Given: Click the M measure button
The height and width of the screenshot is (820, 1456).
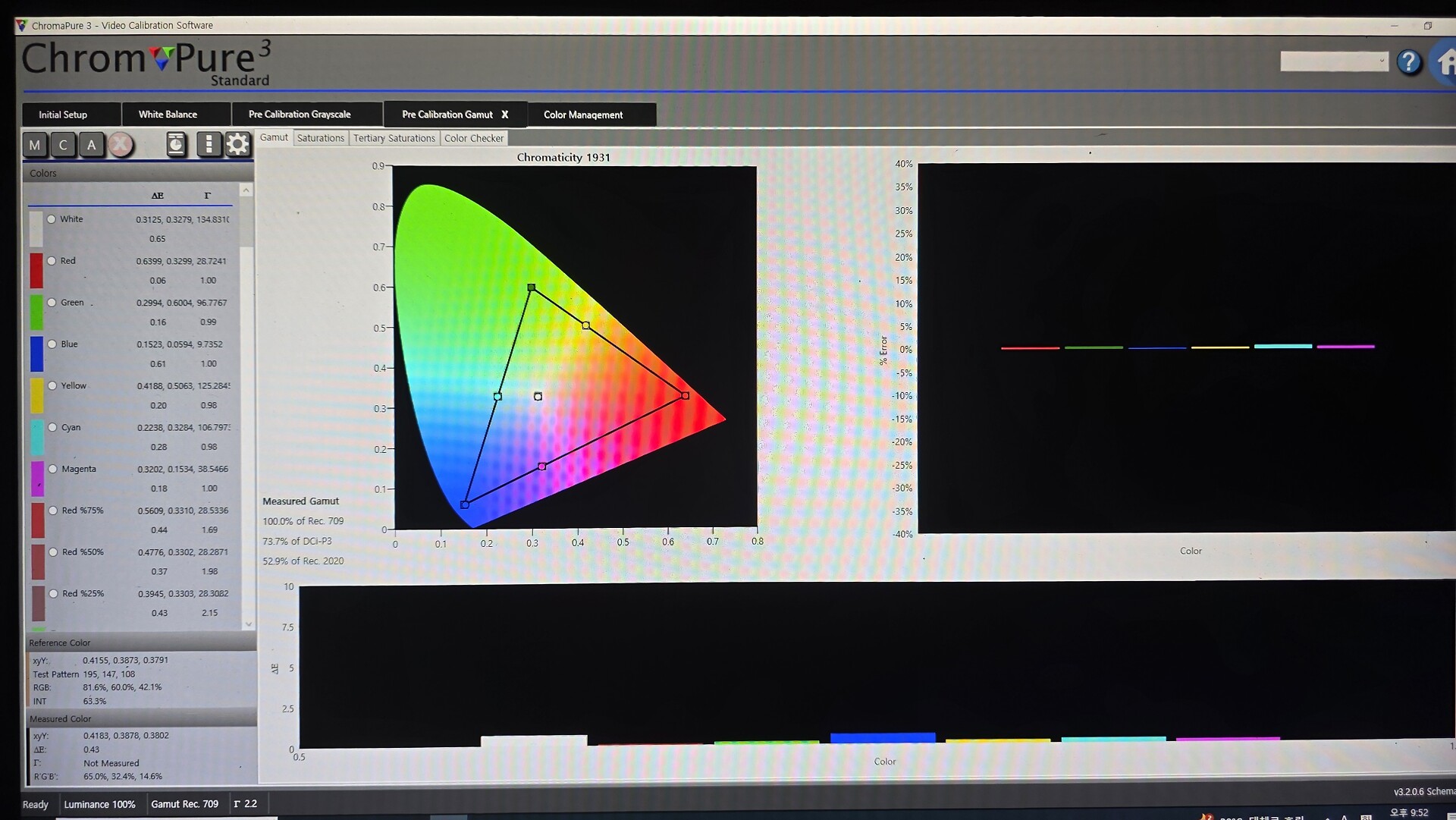Looking at the screenshot, I should pos(35,145).
